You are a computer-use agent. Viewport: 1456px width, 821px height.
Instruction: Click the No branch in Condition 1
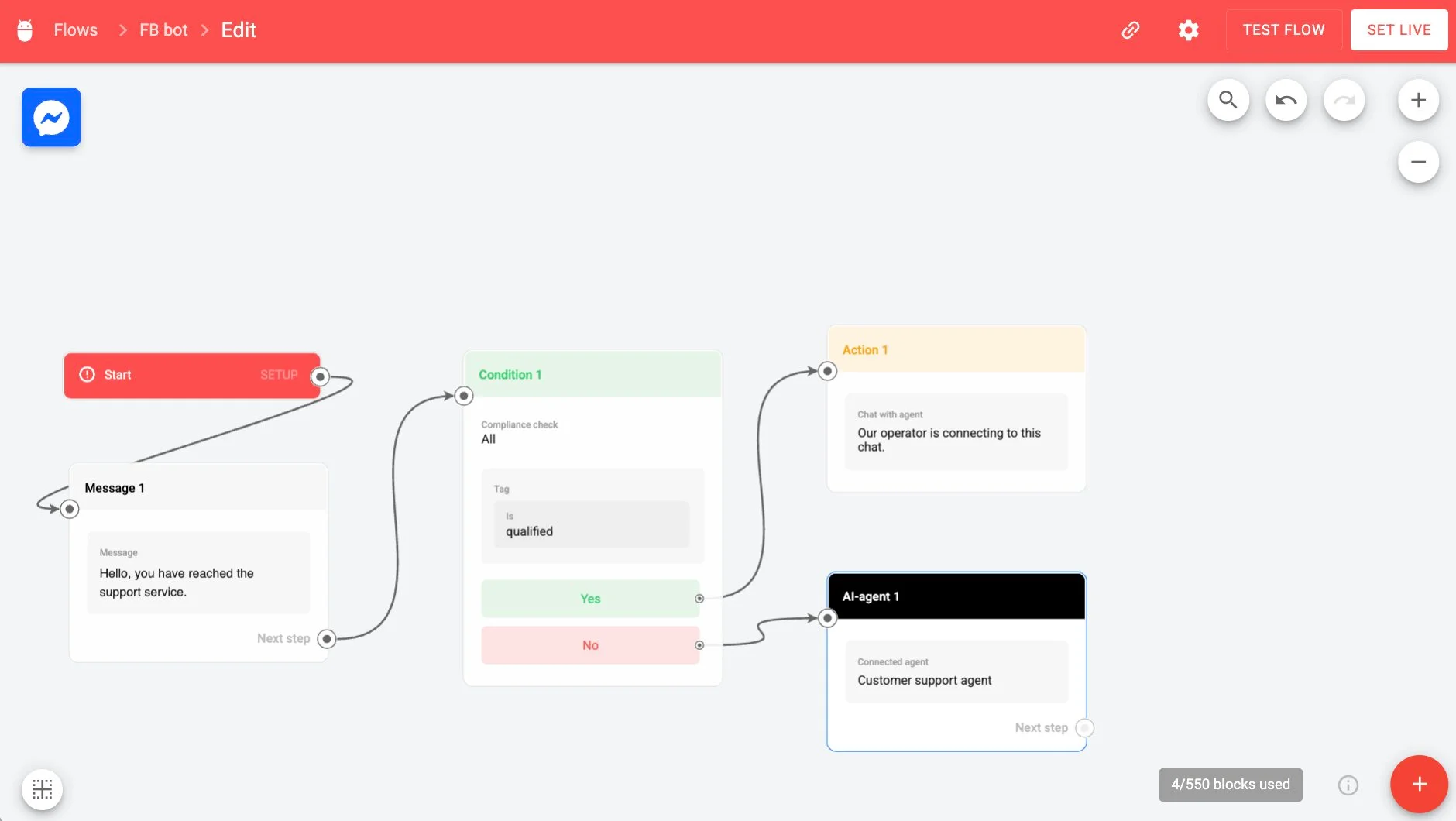590,645
